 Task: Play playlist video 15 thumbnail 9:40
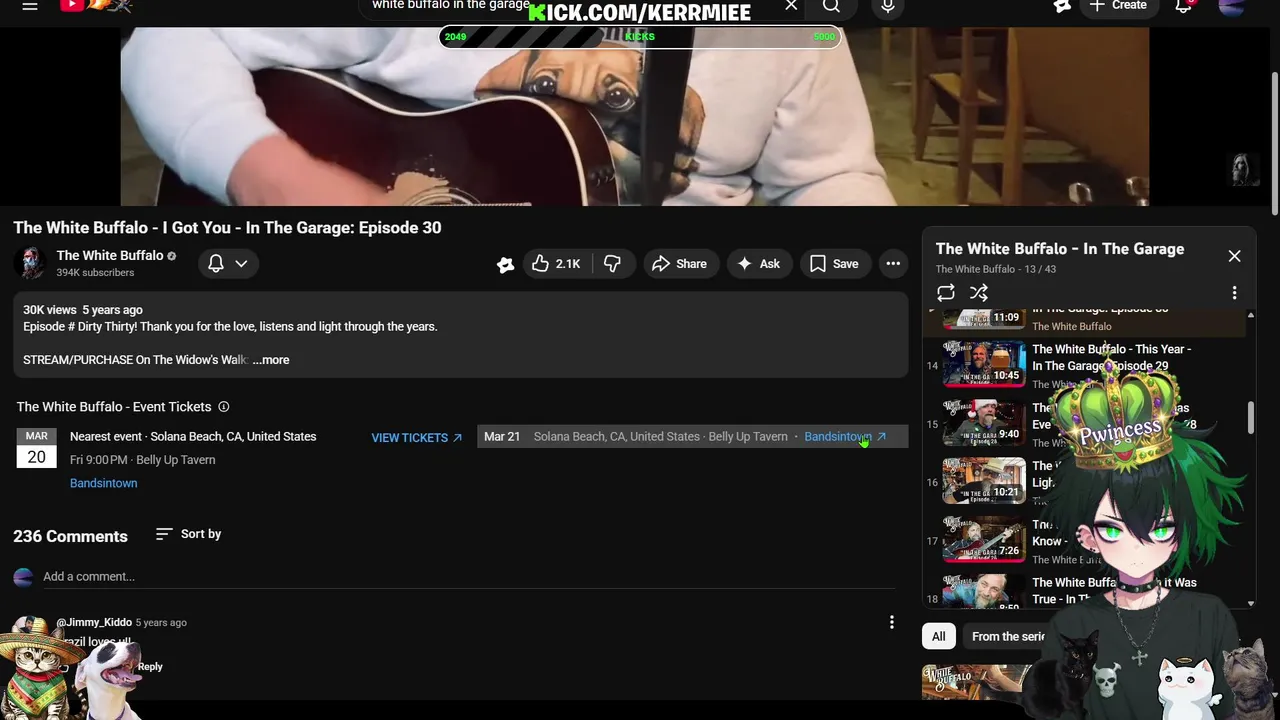click(x=984, y=424)
